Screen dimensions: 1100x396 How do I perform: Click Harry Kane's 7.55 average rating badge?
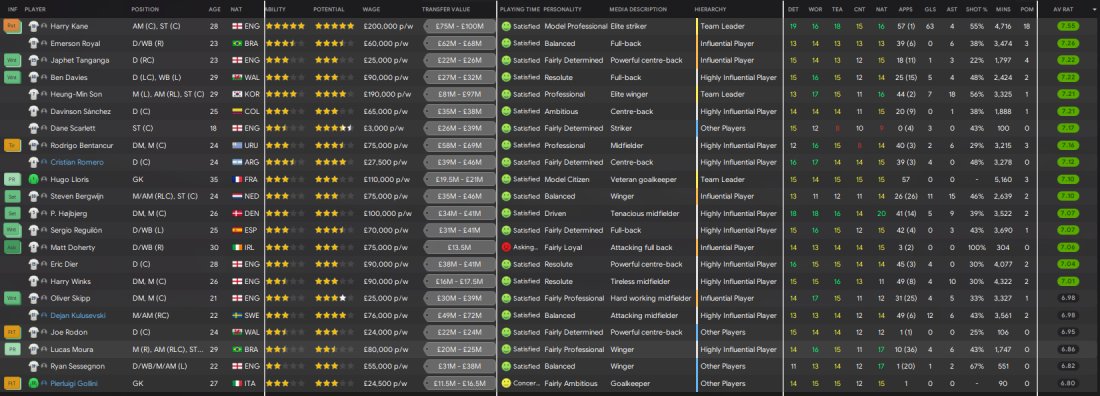coord(1067,26)
